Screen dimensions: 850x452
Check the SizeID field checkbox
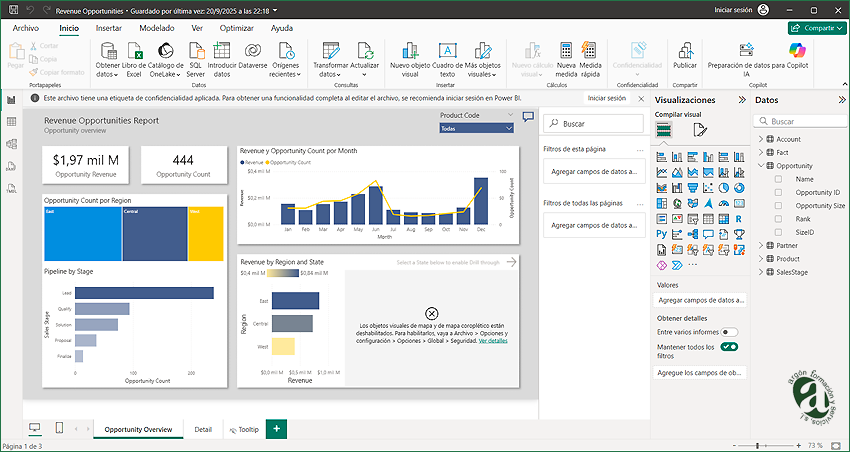pos(778,232)
